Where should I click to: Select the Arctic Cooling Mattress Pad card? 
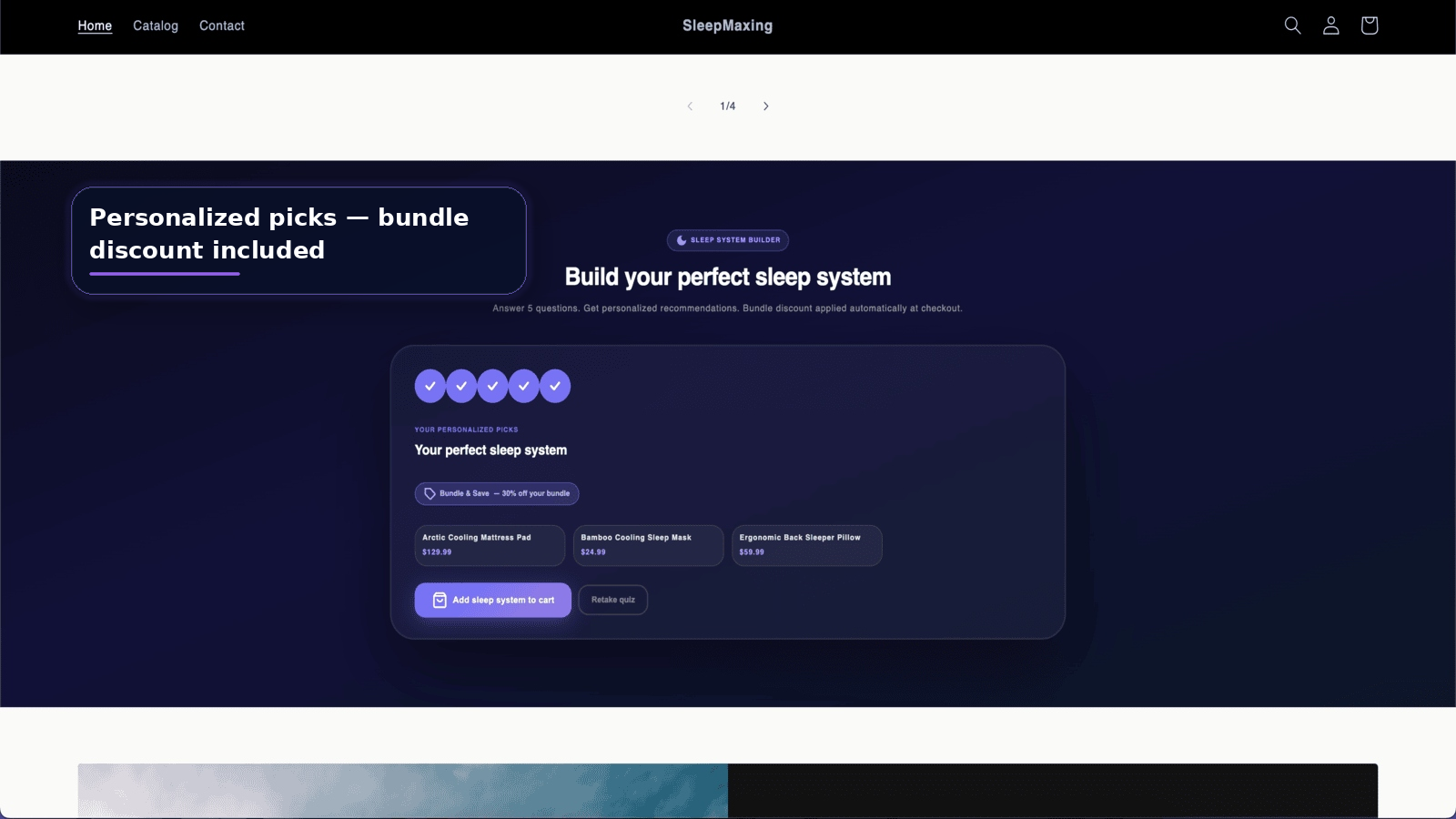pos(490,545)
